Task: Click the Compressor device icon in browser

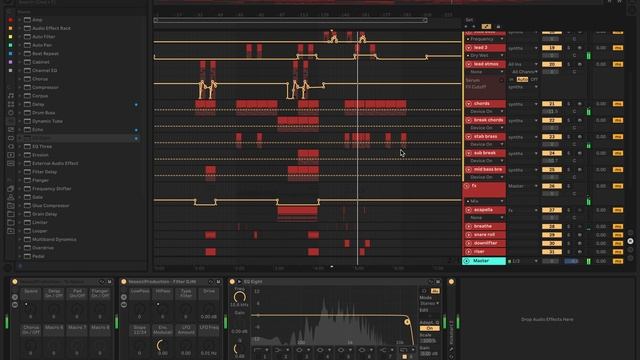Action: pyautogui.click(x=27, y=87)
